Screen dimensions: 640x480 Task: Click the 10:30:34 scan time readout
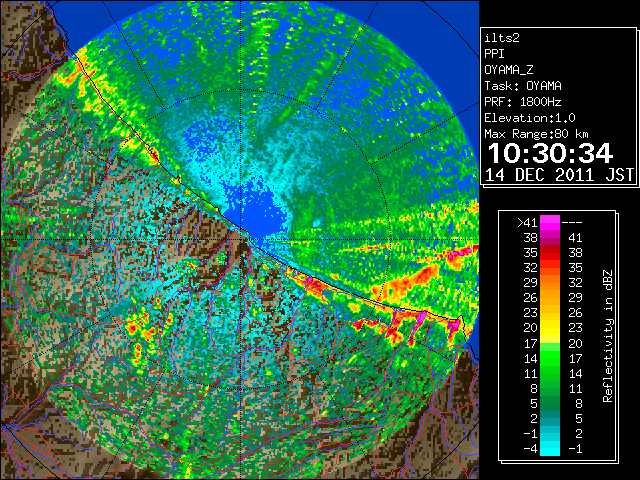pyautogui.click(x=550, y=153)
